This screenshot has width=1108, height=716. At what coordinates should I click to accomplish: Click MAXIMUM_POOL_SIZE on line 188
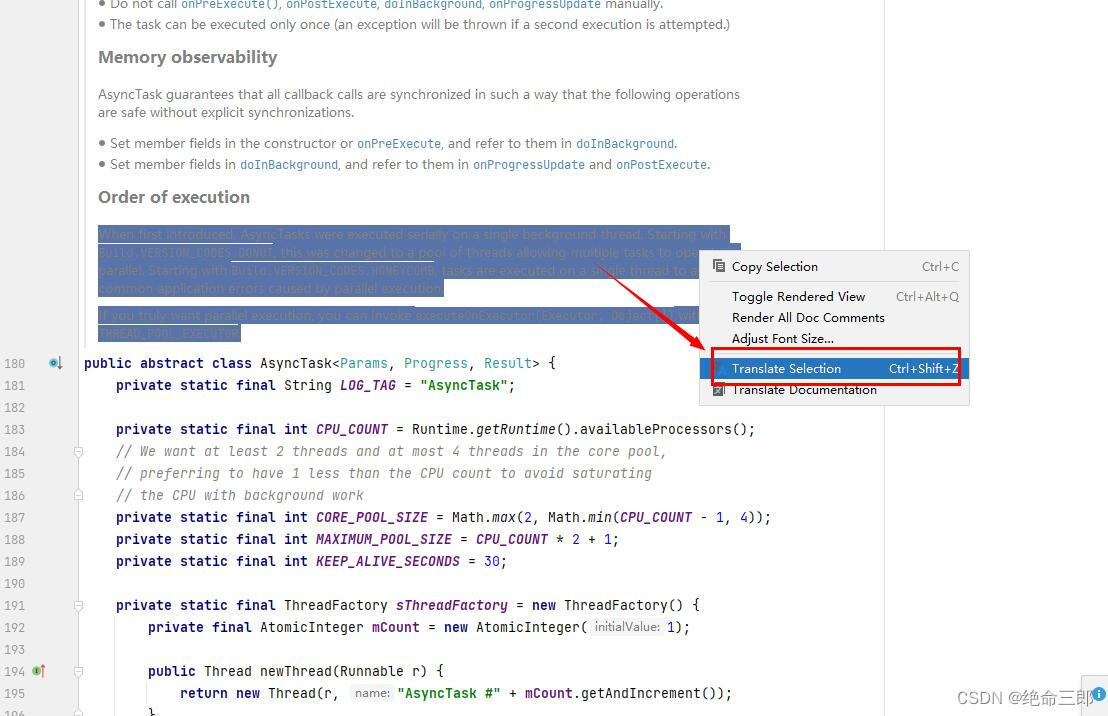coord(384,539)
